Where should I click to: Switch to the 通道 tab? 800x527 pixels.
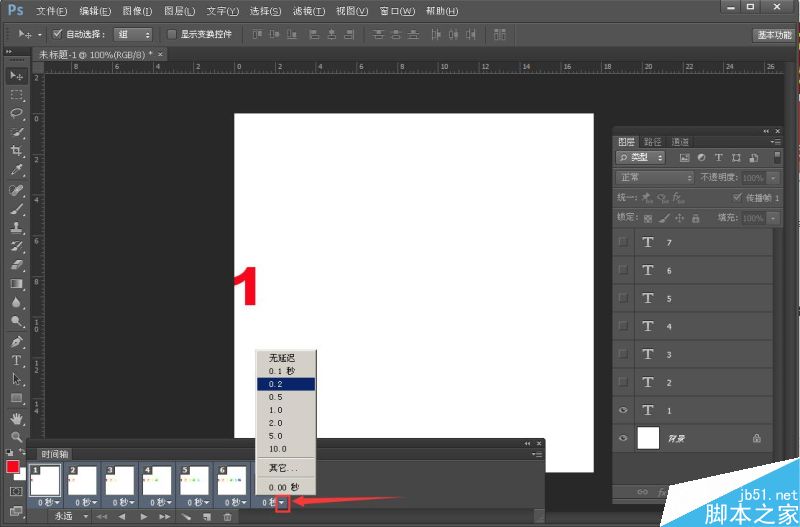[680, 142]
